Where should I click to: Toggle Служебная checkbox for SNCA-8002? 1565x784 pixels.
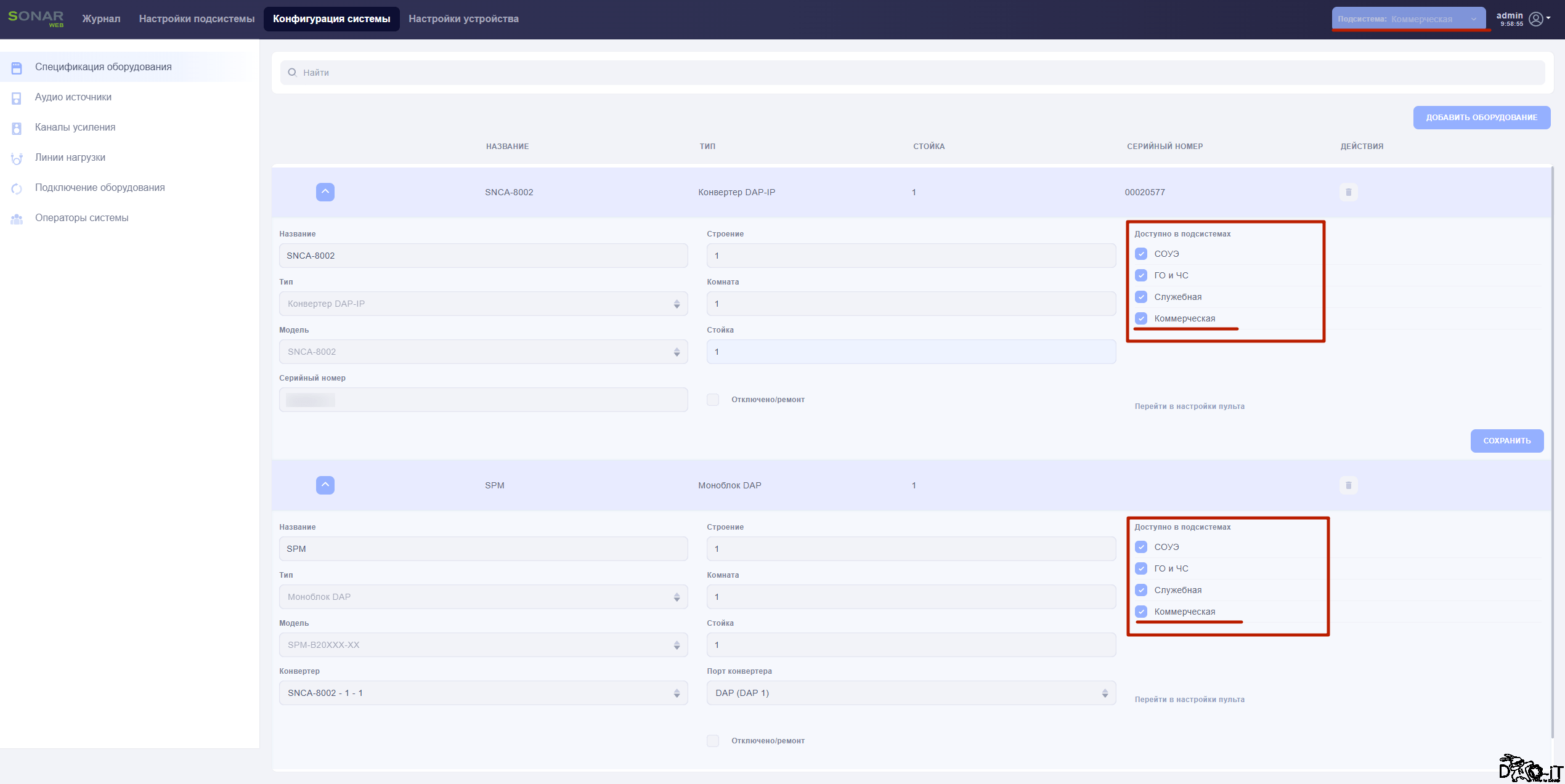[1141, 297]
